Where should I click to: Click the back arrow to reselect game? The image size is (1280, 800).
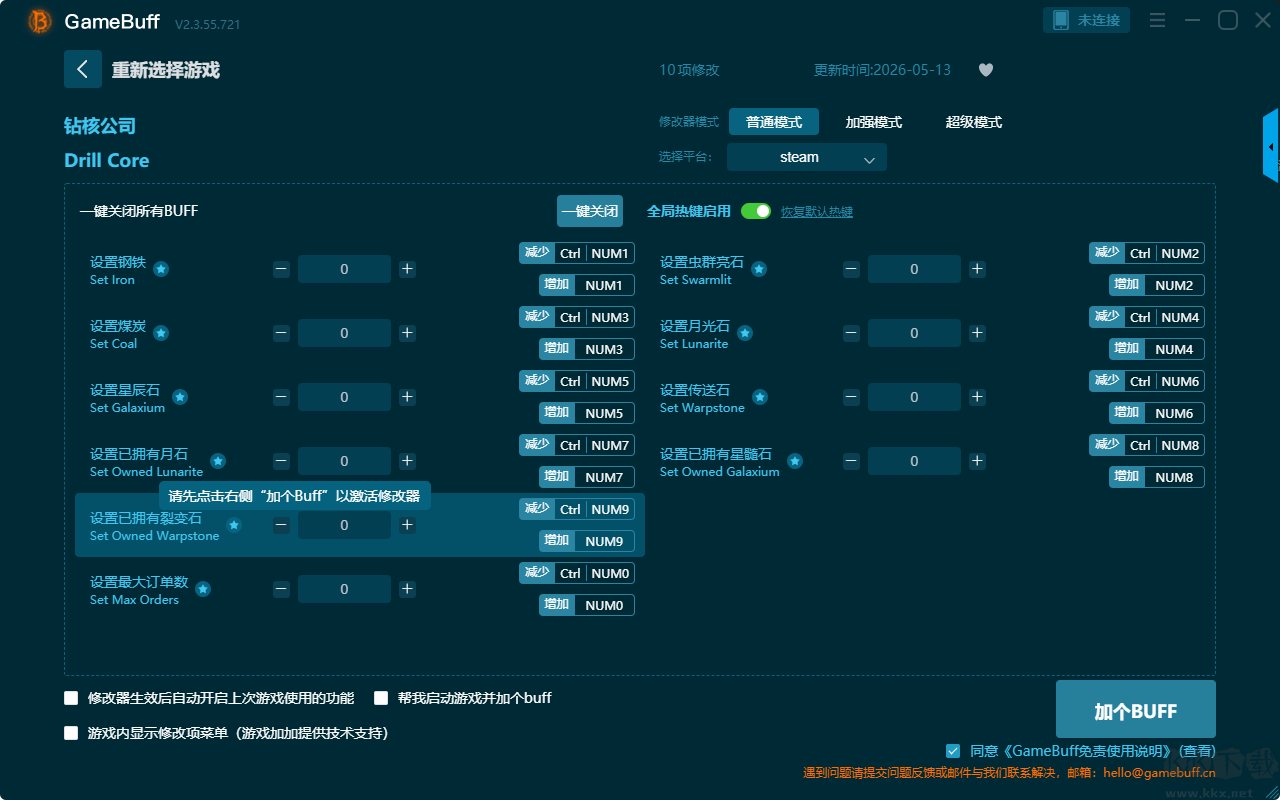tap(83, 69)
